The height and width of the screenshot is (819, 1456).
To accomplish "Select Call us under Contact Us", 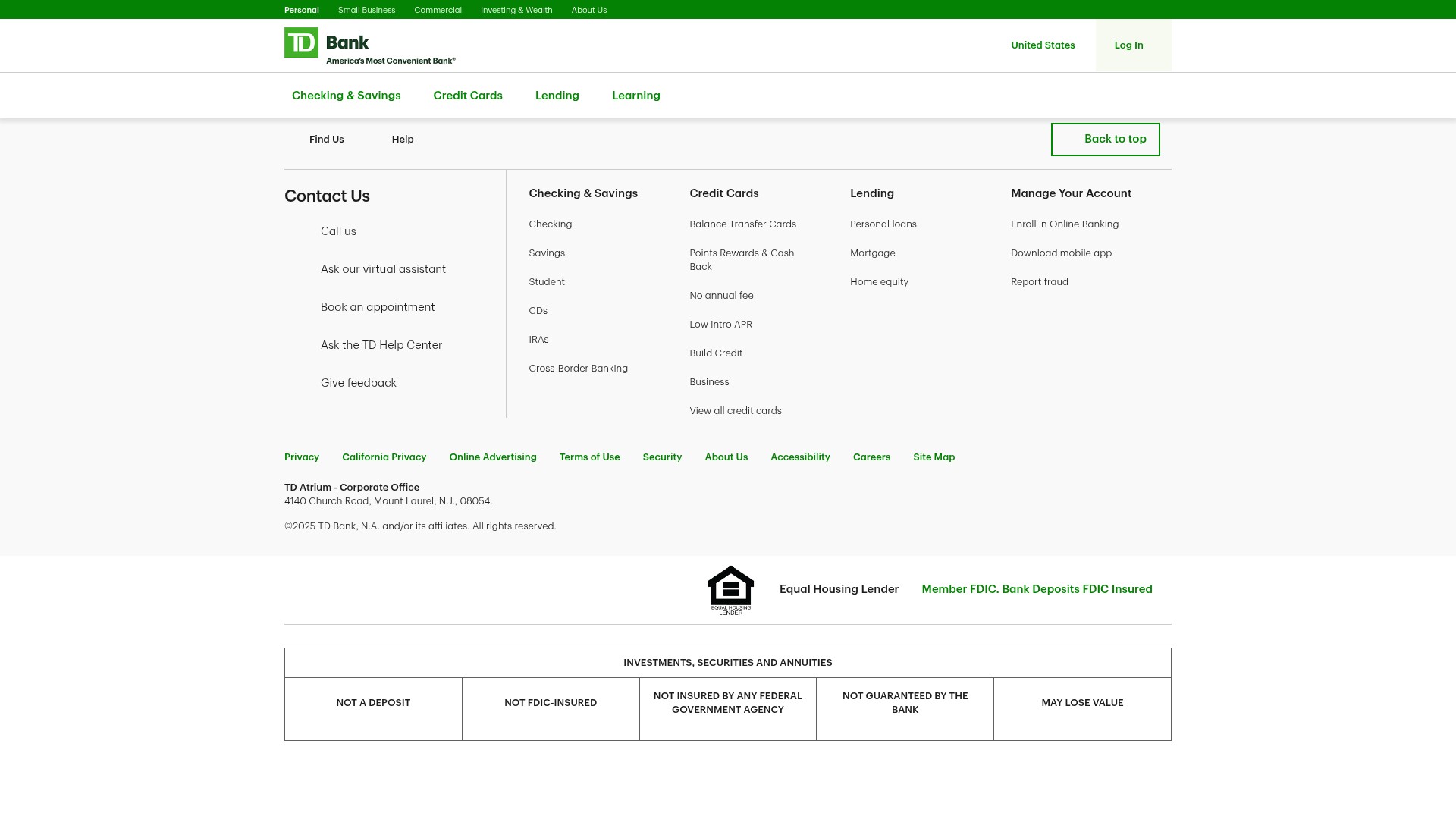I will click(x=338, y=231).
